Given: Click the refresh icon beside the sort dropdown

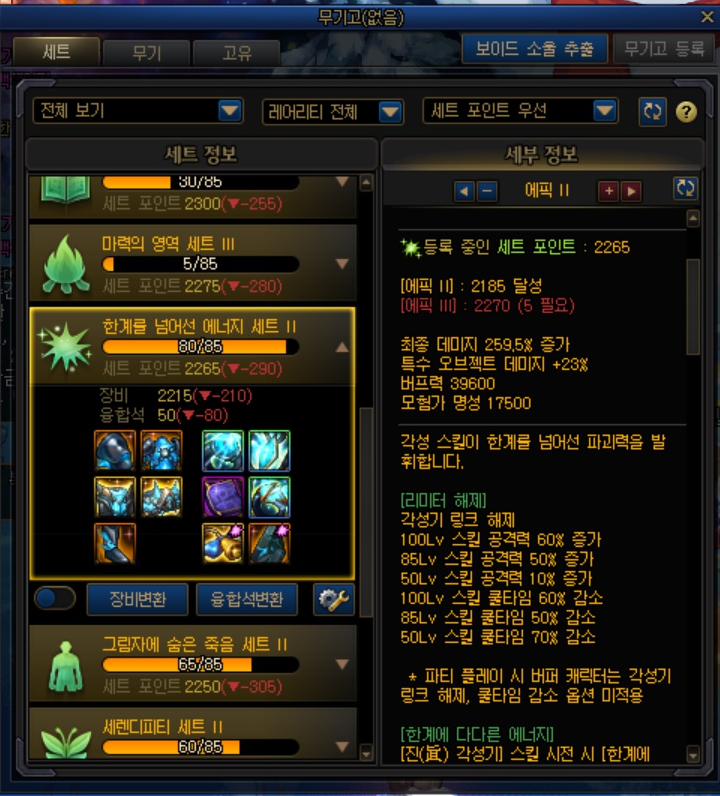Looking at the screenshot, I should (652, 112).
